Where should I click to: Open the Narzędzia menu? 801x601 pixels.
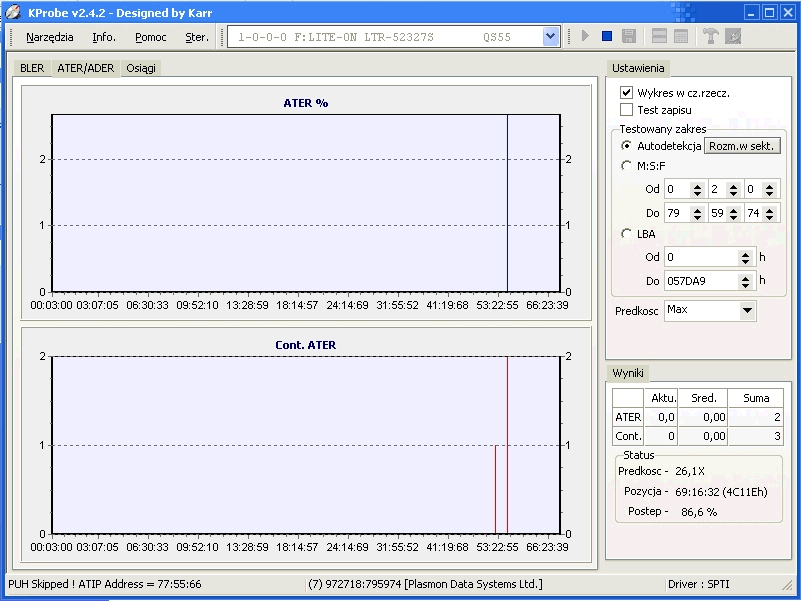(50, 37)
